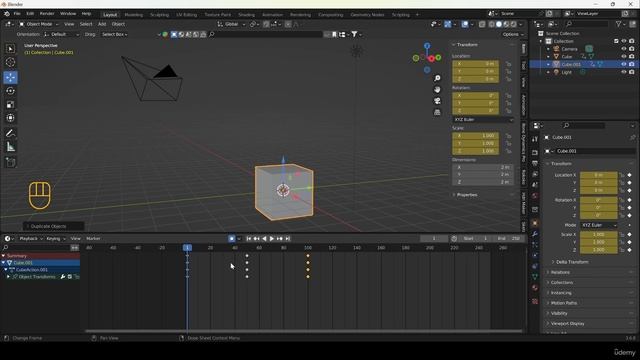Select the Select Box tool in the toolbar
This screenshot has width=640, height=360.
click(11, 49)
